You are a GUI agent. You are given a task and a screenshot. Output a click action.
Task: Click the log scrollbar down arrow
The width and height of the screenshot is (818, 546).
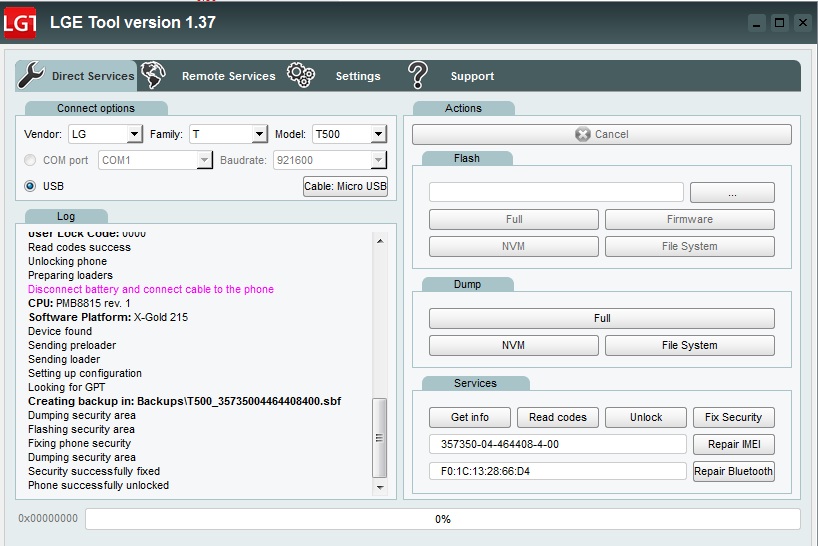[380, 488]
